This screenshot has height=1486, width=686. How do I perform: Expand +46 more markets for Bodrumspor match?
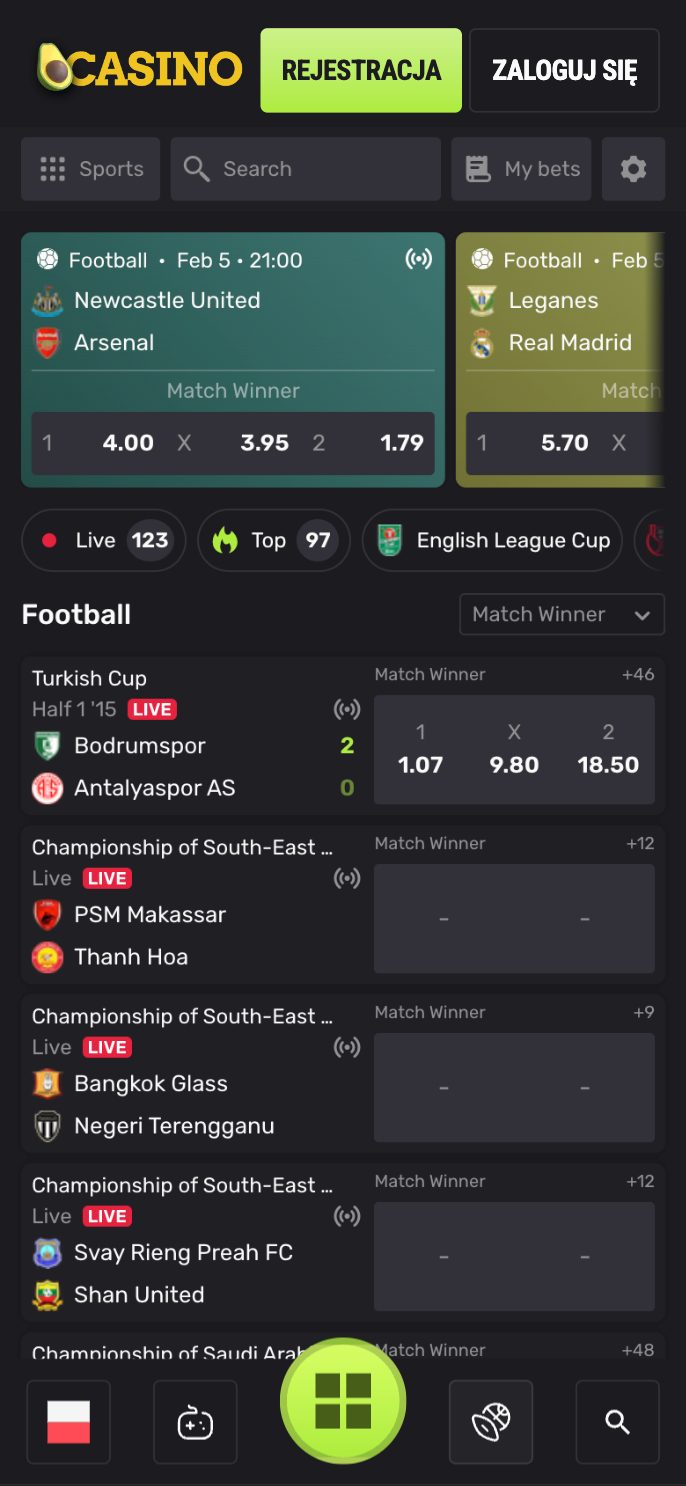(x=638, y=674)
